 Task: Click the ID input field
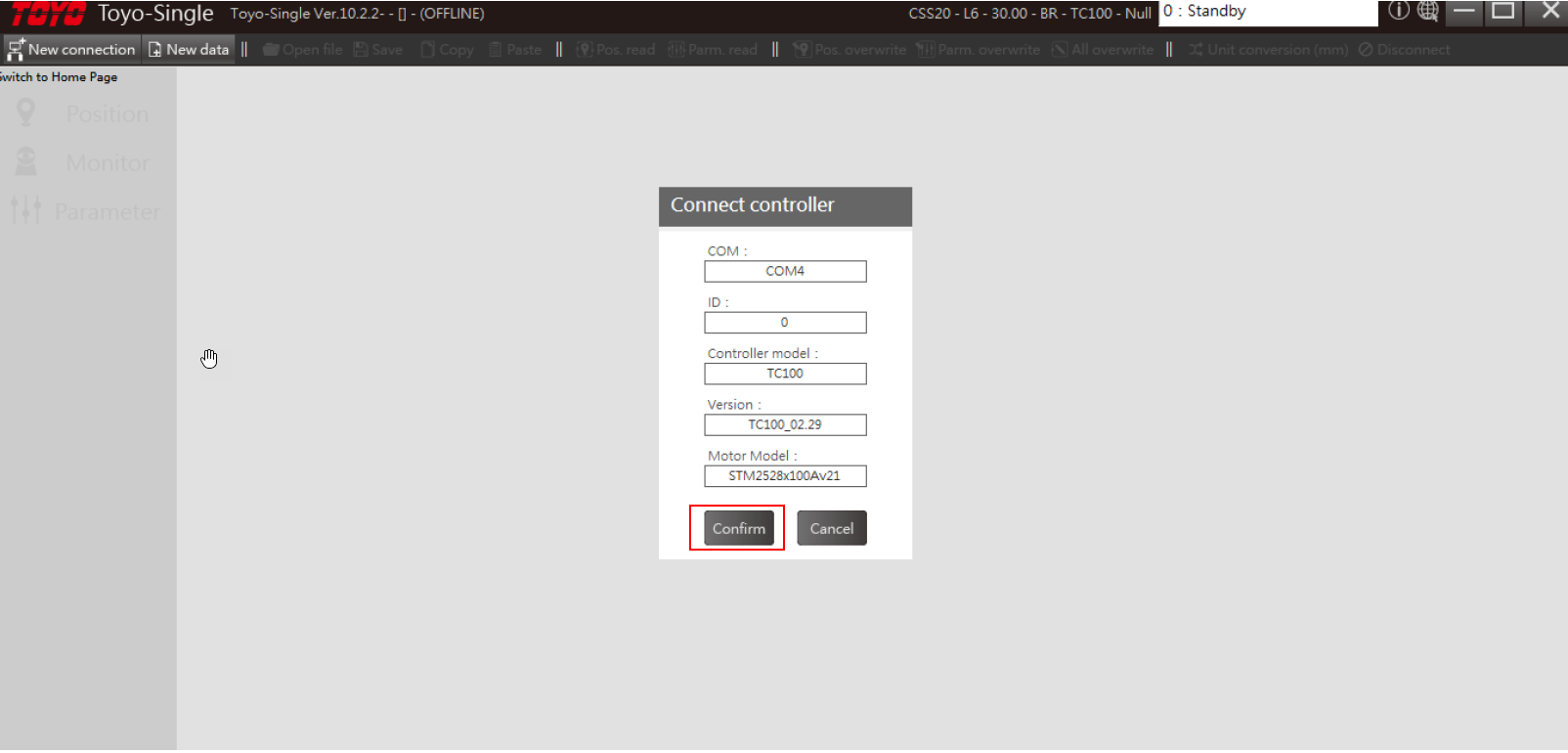tap(785, 323)
